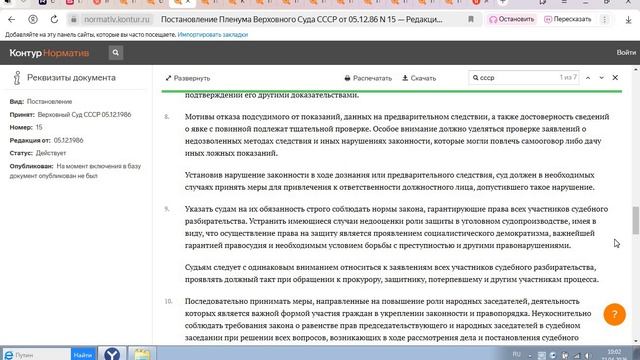
Task: Click paragraph starting Установив нарушение законности
Action: click(x=390, y=181)
